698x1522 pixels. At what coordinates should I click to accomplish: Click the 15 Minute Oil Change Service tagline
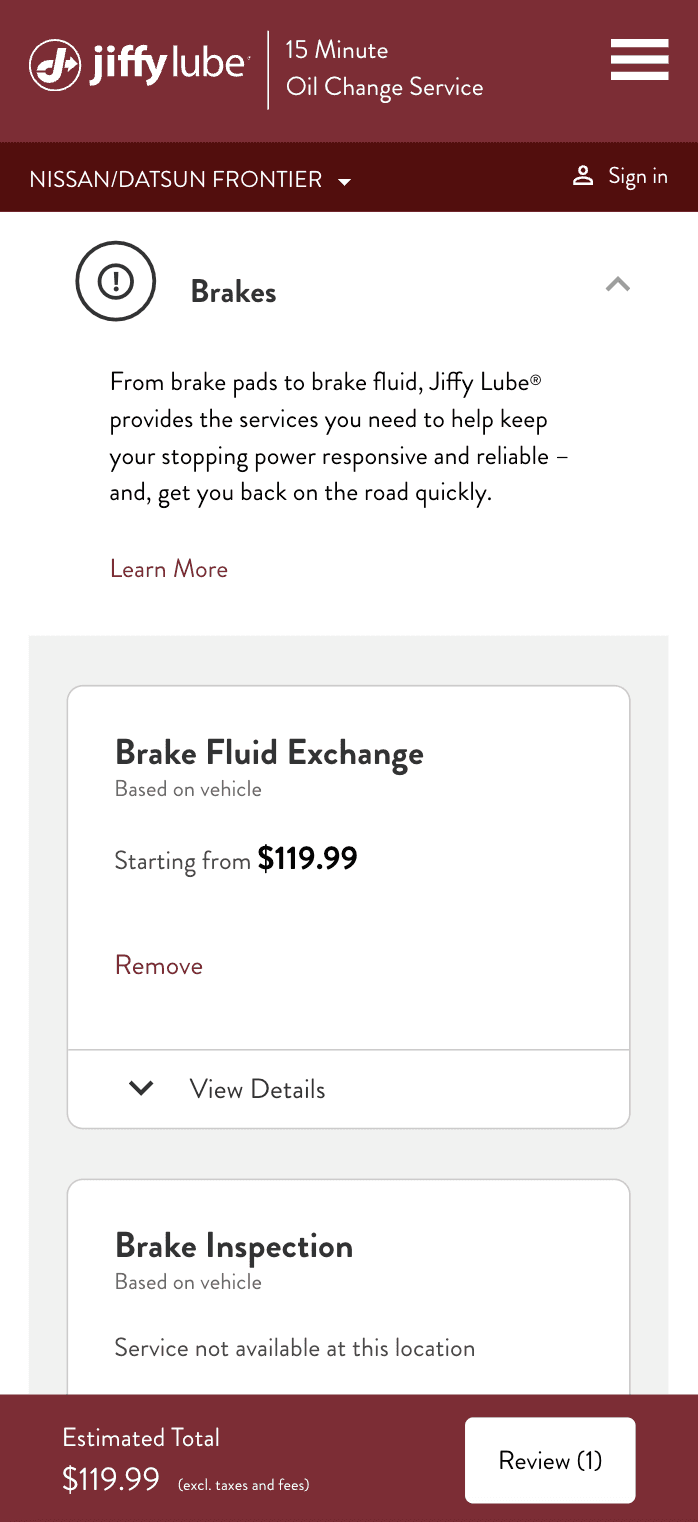point(384,68)
